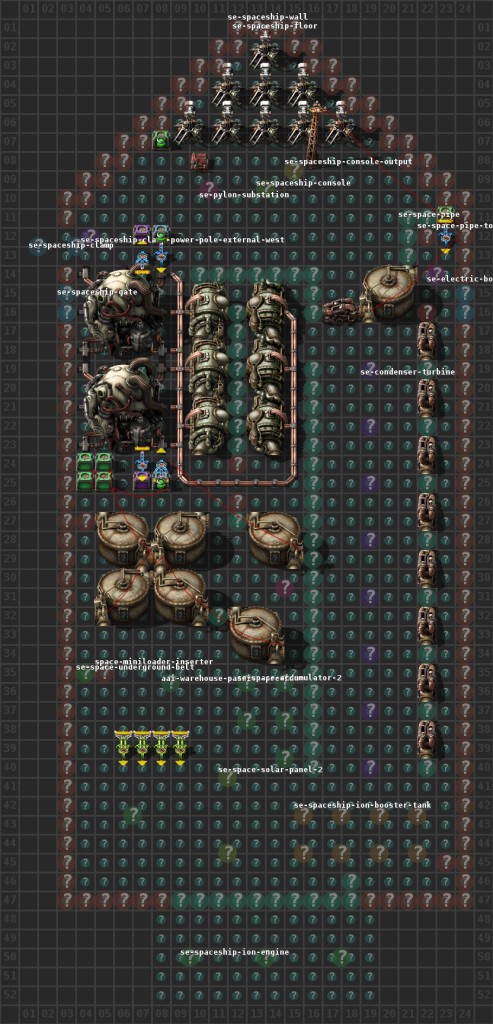Screen dimensions: 493x1024
Task: Click row number 47 in left ruler
Action: (10, 899)
